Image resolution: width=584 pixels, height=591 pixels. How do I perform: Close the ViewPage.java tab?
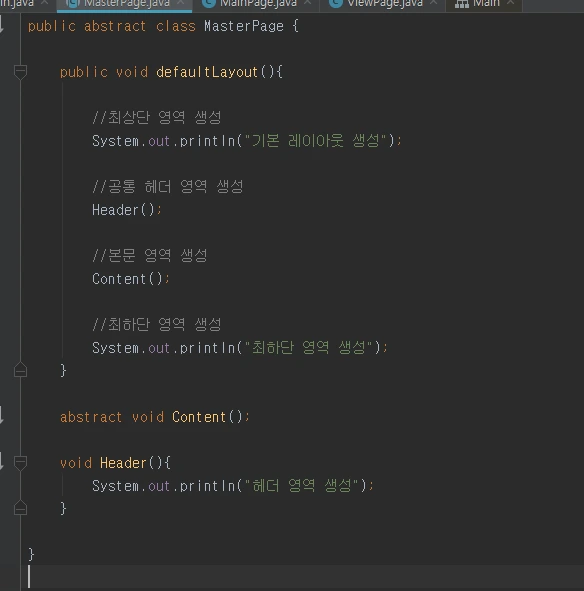(434, 3)
